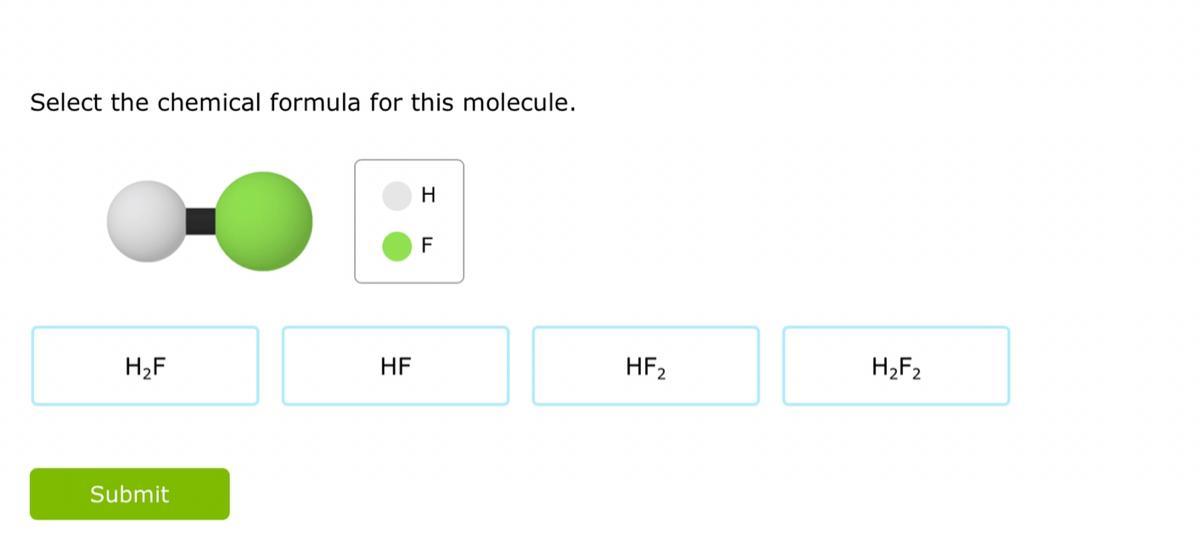1200x535 pixels.
Task: Click the large green fluorine atom in the molecule
Action: pos(265,221)
